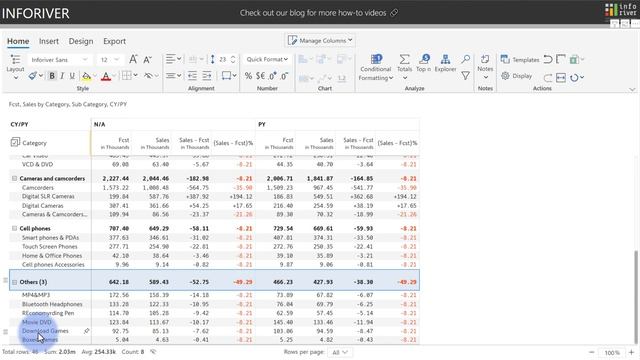
Task: Open the Templates gallery
Action: coord(520,60)
